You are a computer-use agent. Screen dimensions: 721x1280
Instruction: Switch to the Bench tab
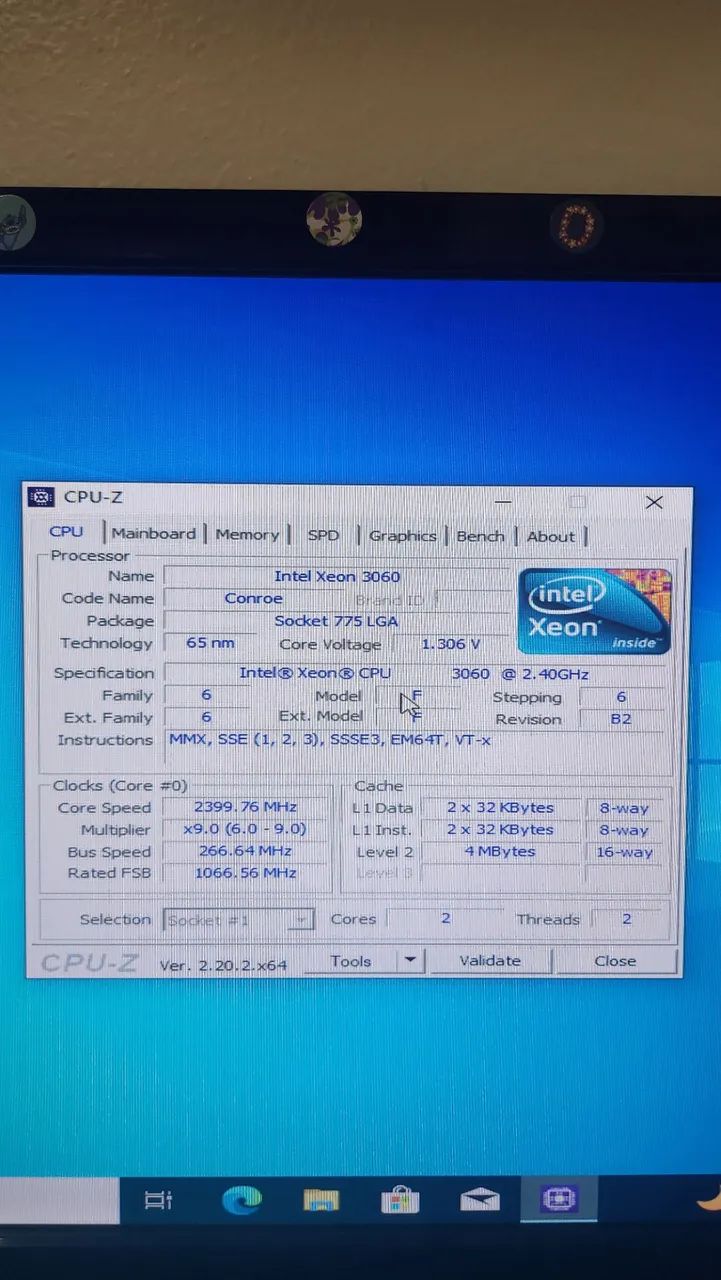(x=480, y=537)
